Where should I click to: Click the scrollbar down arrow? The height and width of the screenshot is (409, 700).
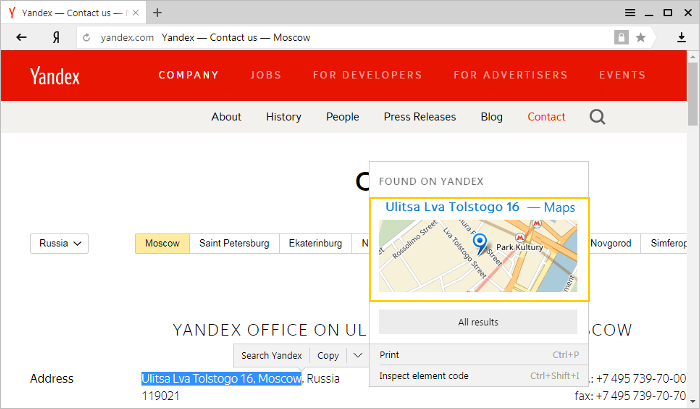point(692,401)
